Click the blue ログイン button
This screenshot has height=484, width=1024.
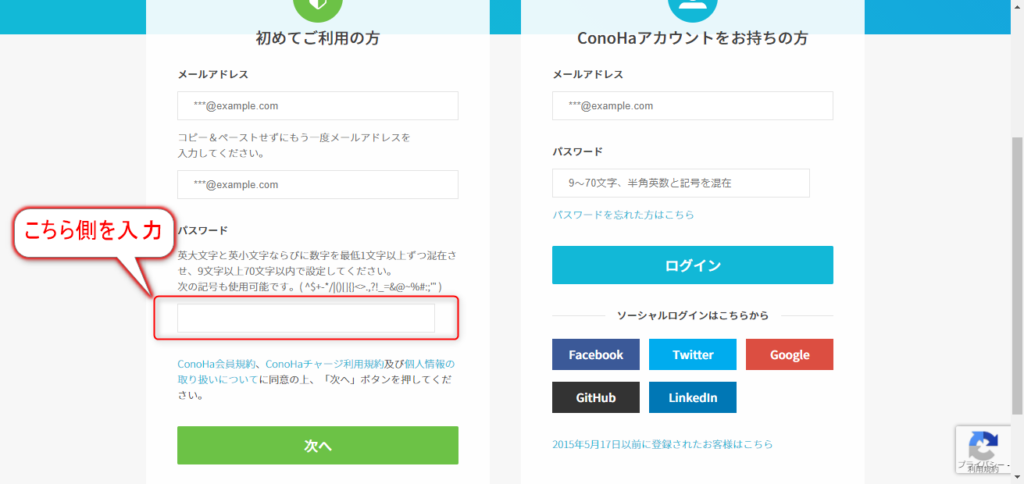692,265
